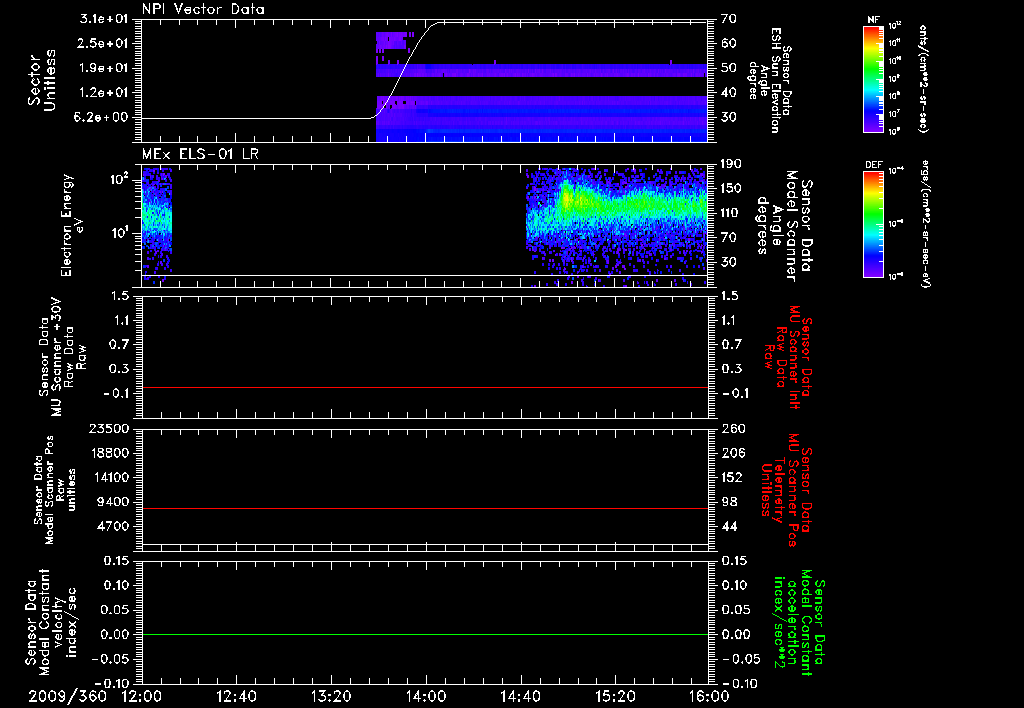Click the 16:00 time axis label
This screenshot has height=708, width=1024.
point(709,696)
